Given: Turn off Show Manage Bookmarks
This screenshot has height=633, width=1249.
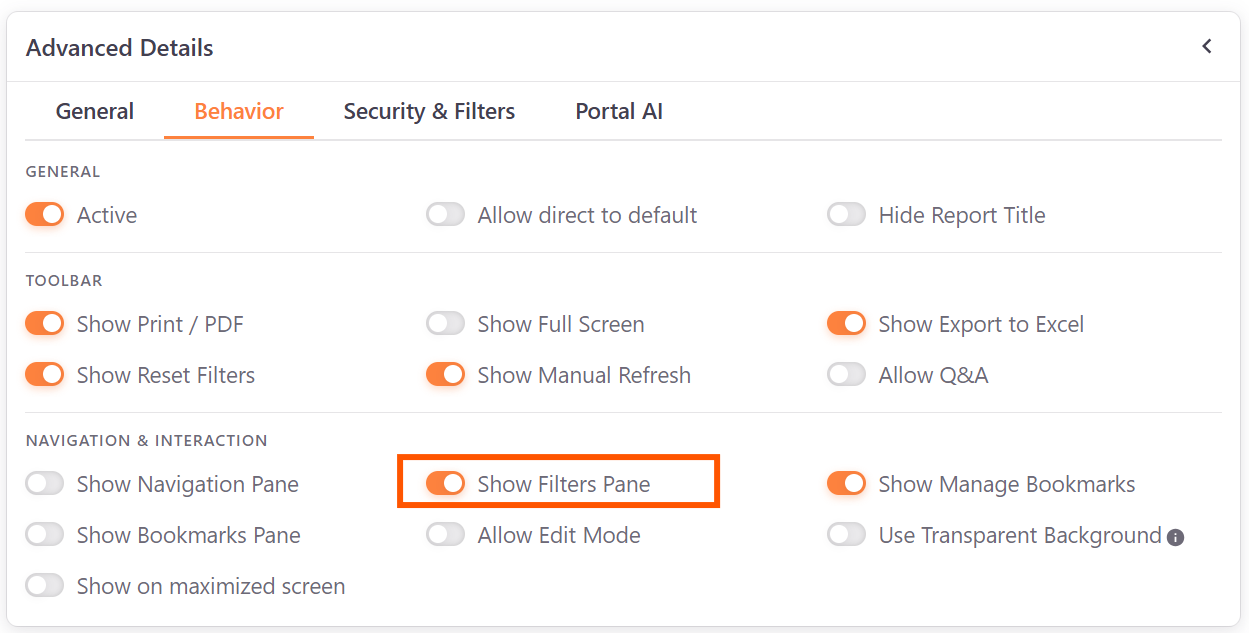Looking at the screenshot, I should coord(846,484).
